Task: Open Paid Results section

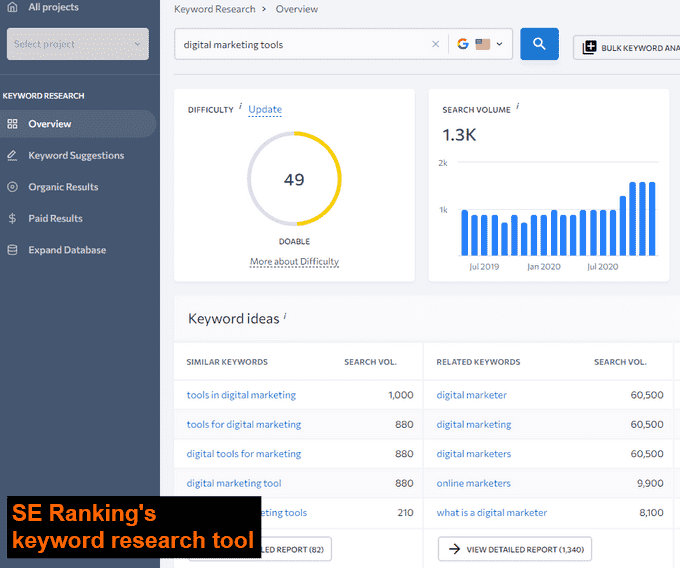Action: 56,219
